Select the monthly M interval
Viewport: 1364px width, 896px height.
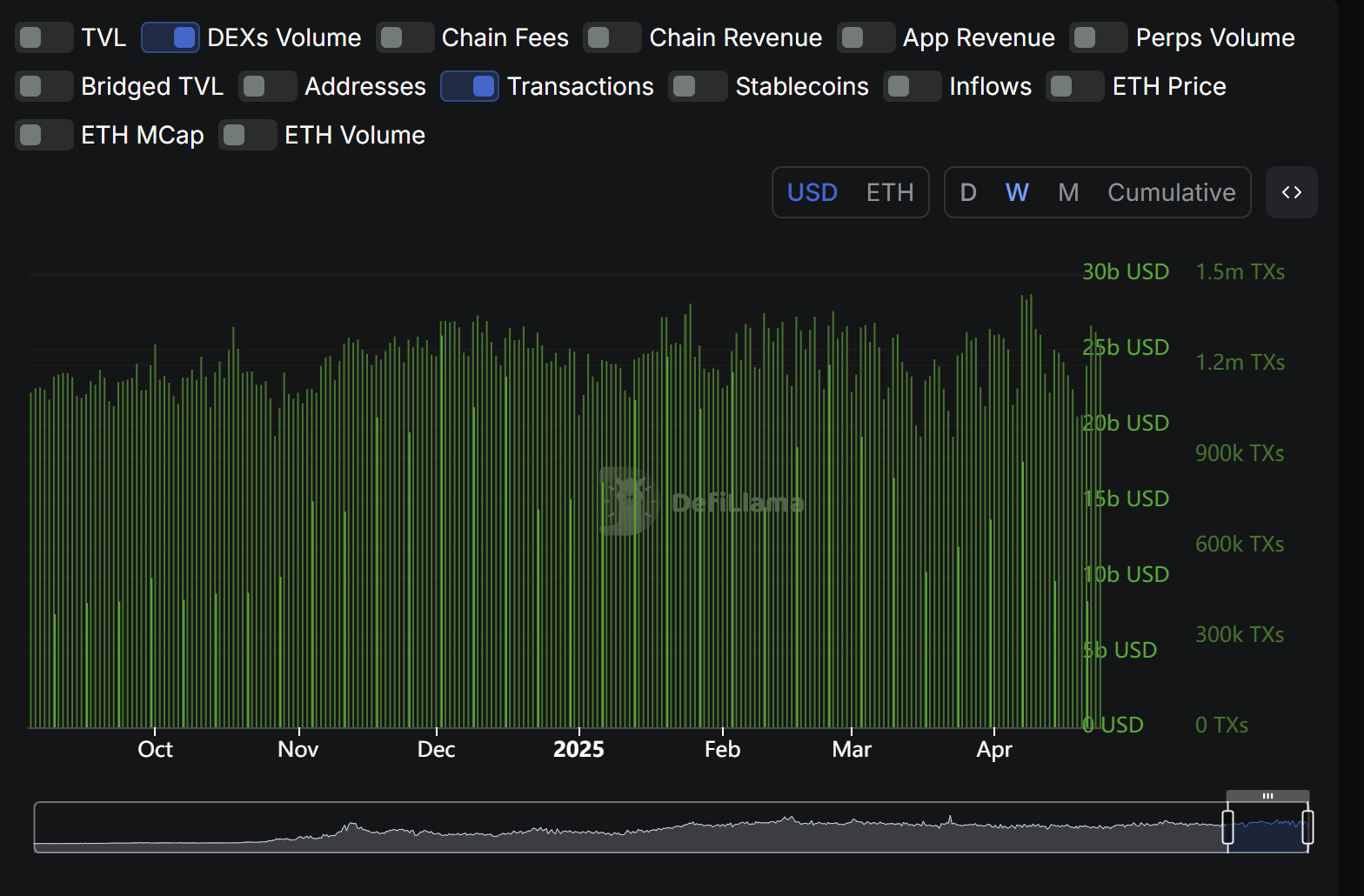[1067, 192]
